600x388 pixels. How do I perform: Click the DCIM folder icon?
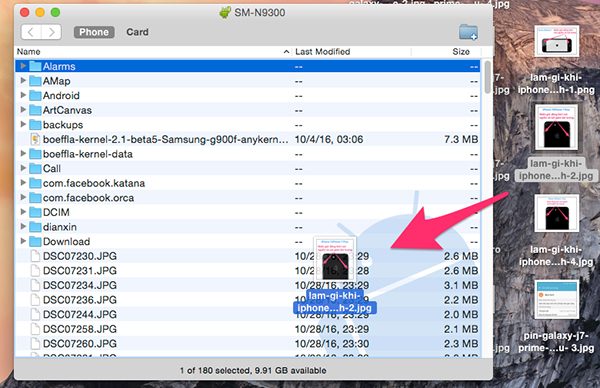(x=35, y=212)
